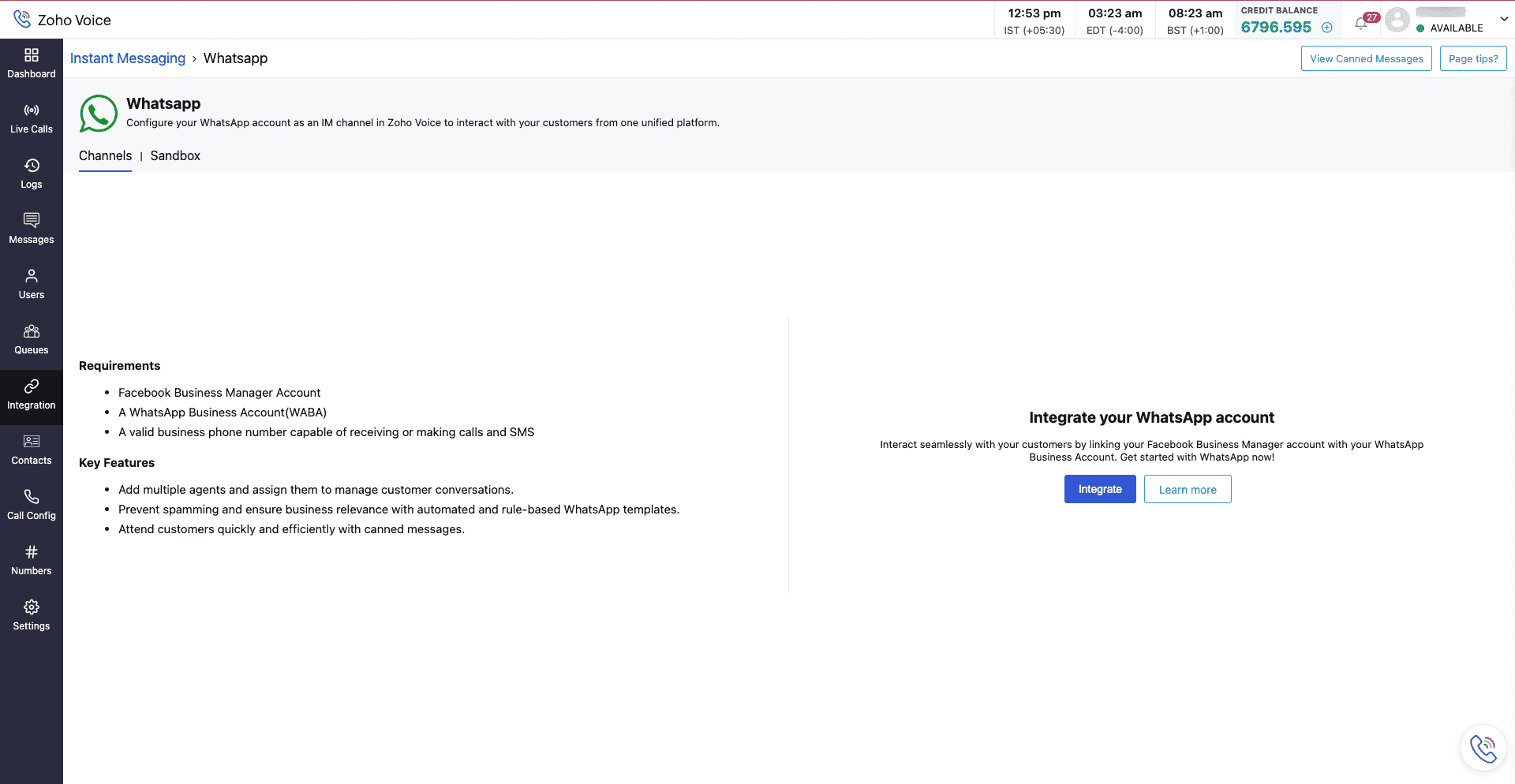
Task: Click the 'Add multiple agents' feature line
Action: (316, 490)
